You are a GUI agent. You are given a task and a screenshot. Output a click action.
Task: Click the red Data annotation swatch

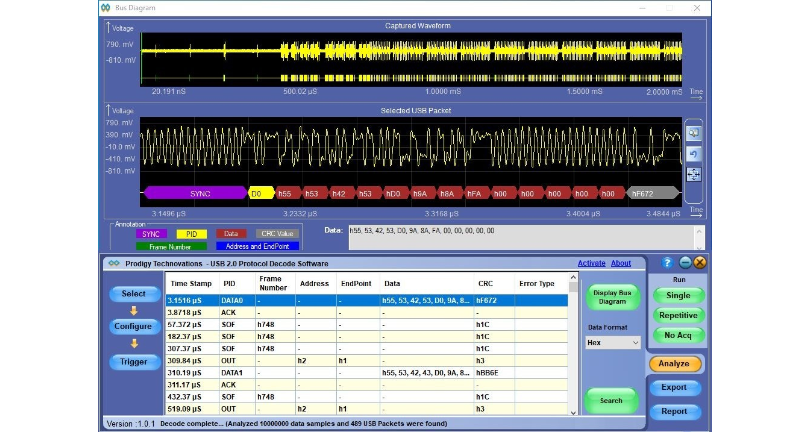231,234
